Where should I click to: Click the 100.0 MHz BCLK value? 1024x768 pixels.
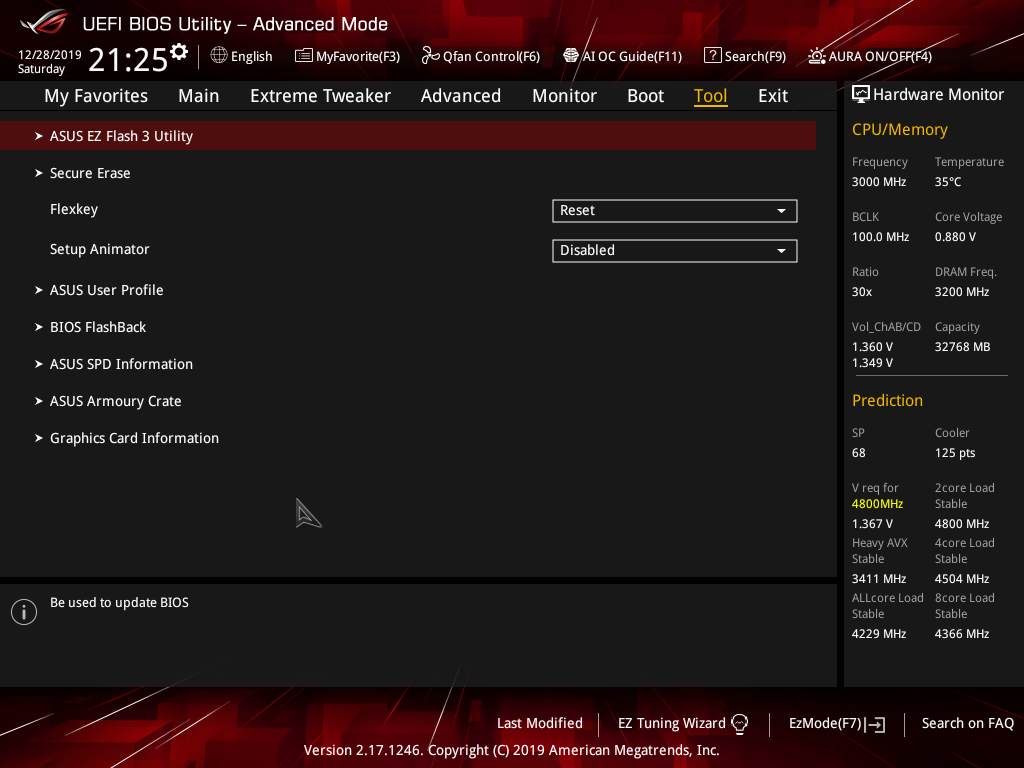880,237
